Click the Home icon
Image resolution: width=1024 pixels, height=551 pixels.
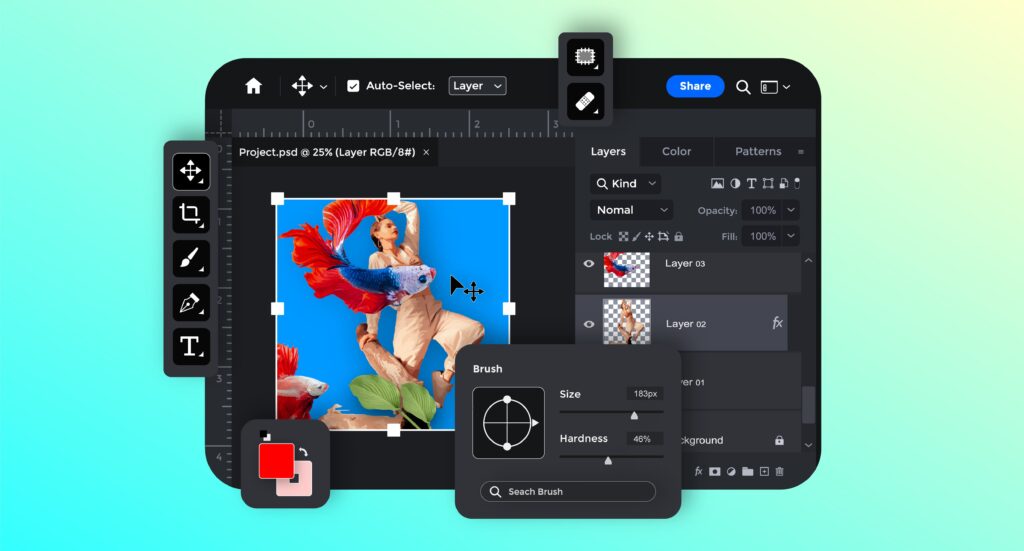pyautogui.click(x=253, y=86)
